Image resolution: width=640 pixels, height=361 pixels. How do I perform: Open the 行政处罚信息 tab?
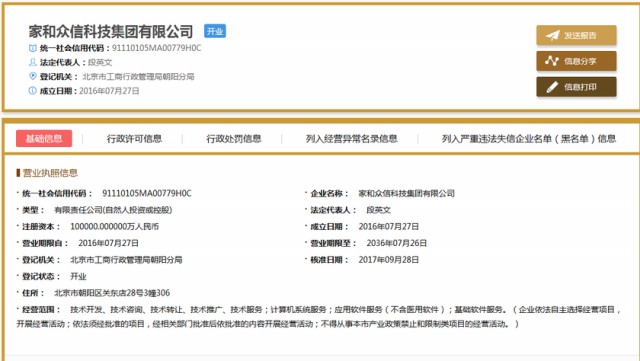pos(234,139)
